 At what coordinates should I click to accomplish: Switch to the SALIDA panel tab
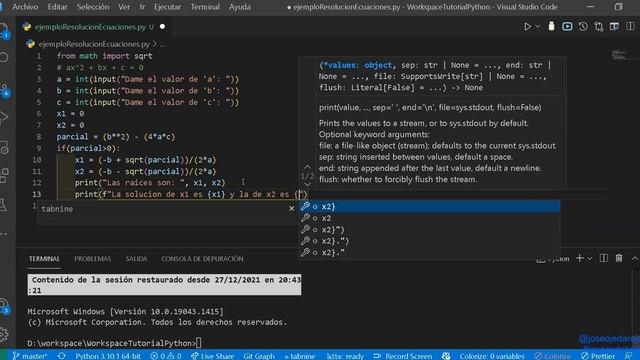click(136, 259)
